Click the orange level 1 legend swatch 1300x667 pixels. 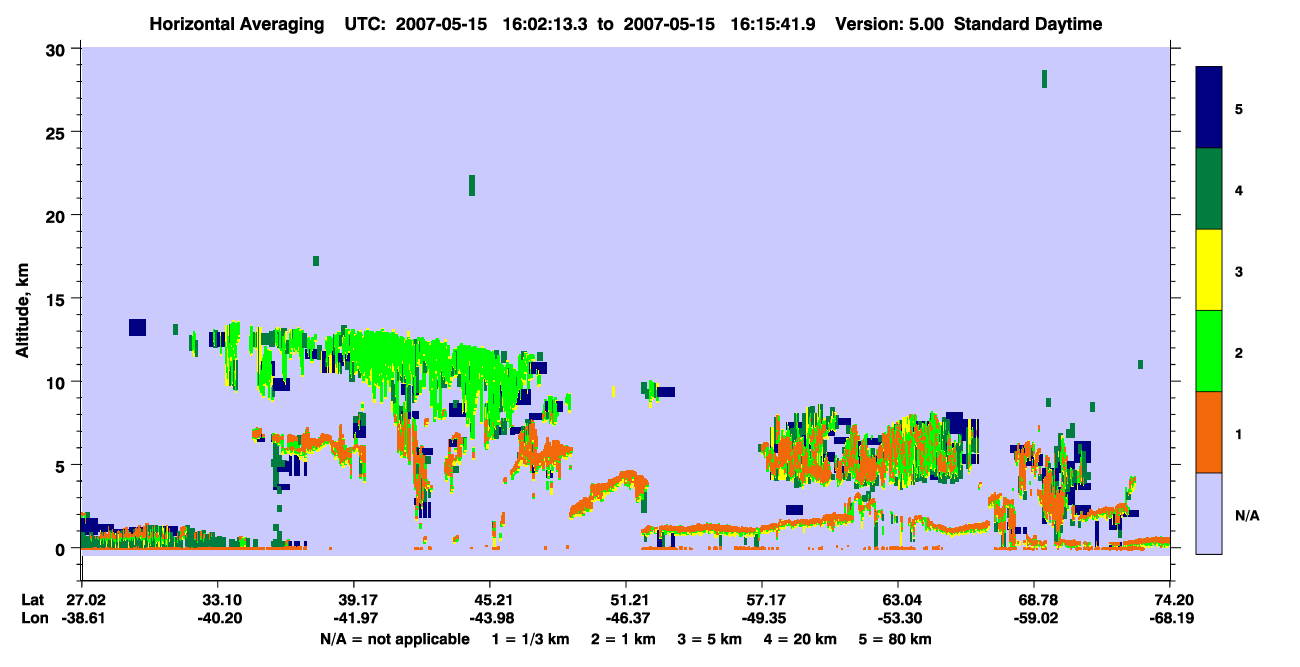click(x=1209, y=432)
